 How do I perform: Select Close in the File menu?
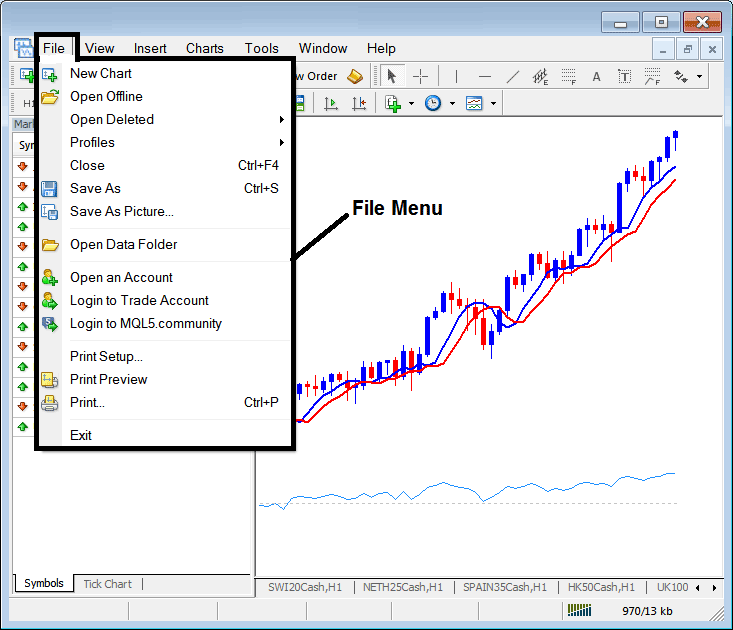coord(166,165)
